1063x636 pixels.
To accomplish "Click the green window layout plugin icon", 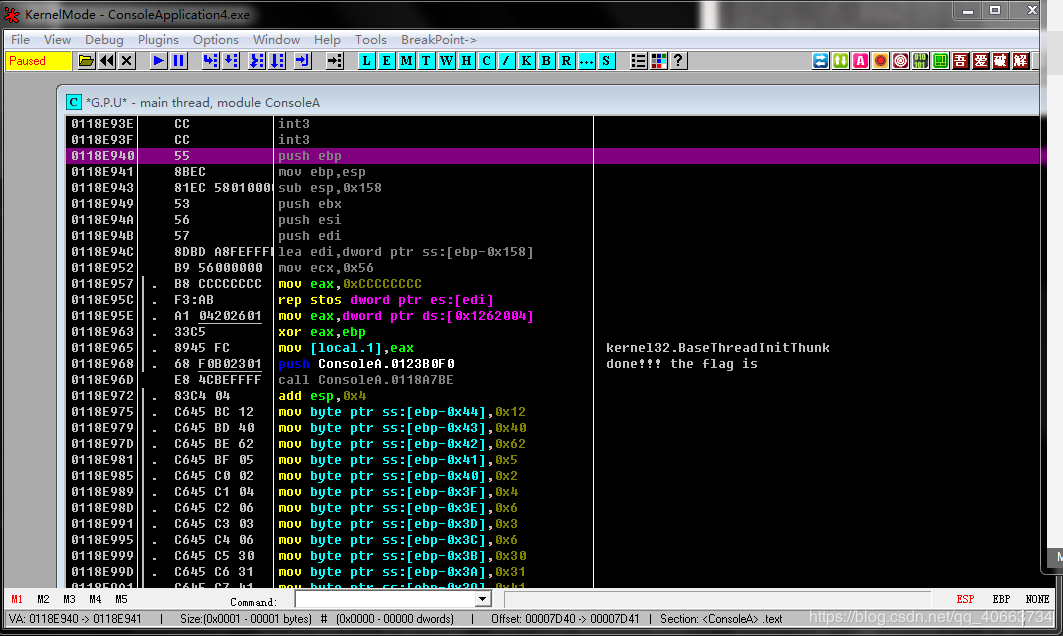I will pyautogui.click(x=941, y=61).
